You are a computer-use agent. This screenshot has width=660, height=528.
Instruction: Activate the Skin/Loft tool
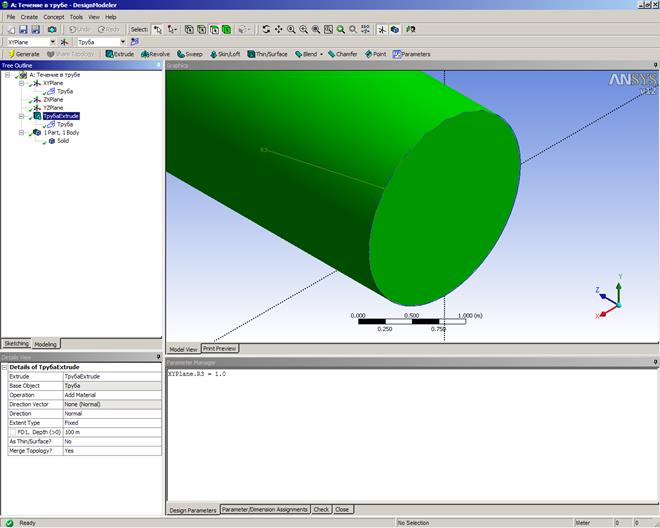(x=225, y=54)
